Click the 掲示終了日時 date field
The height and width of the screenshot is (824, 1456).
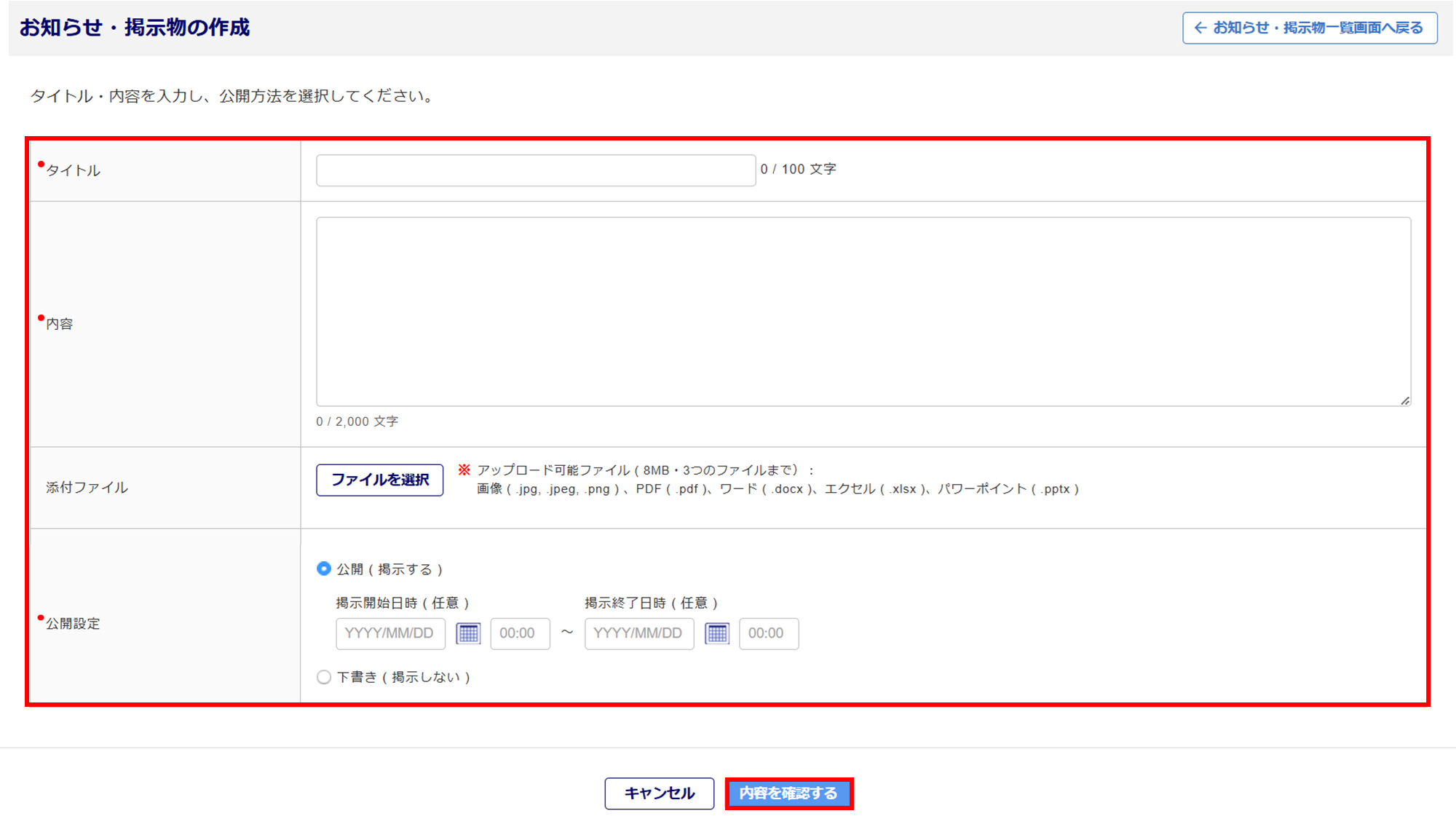638,633
